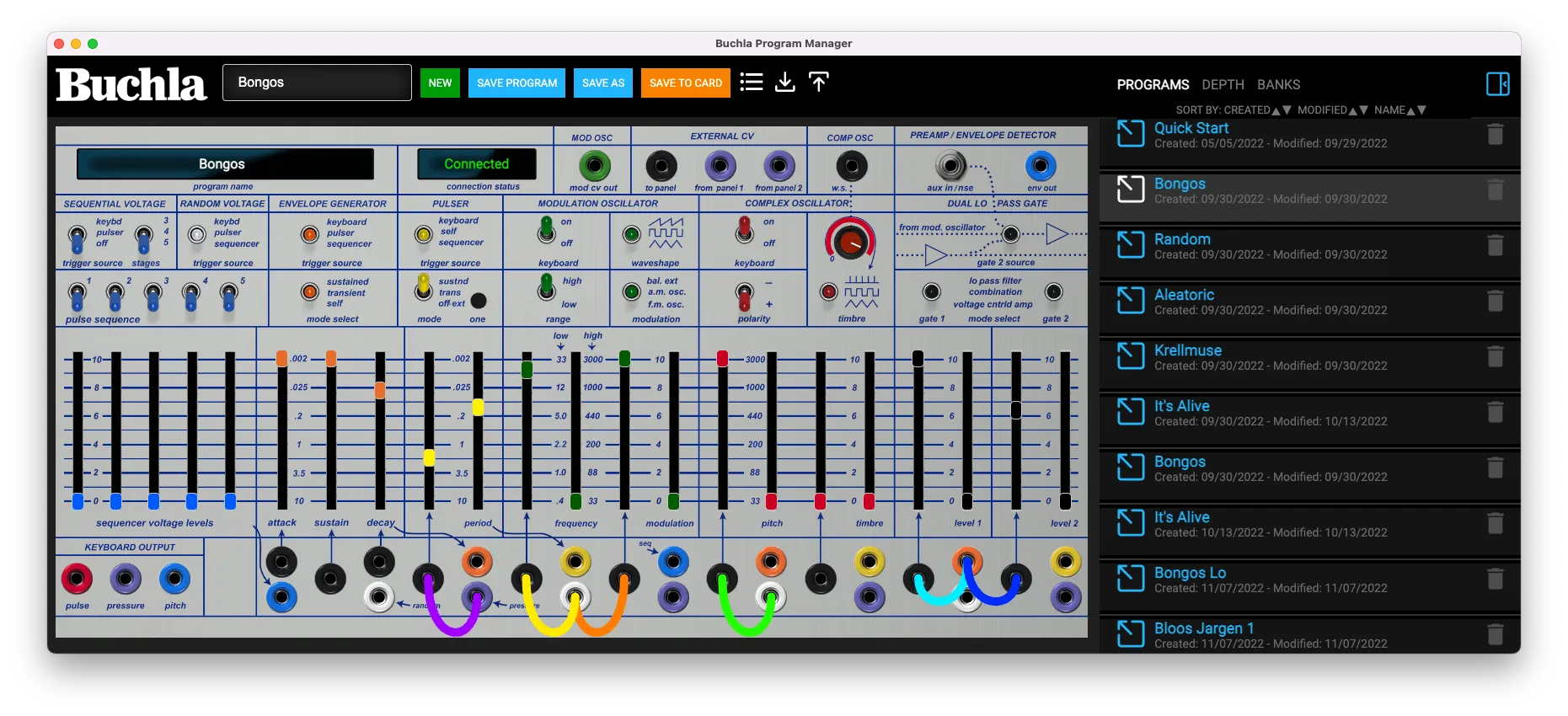Toggle pulse sequence switch number 1
The image size is (1568, 716).
pos(77,297)
